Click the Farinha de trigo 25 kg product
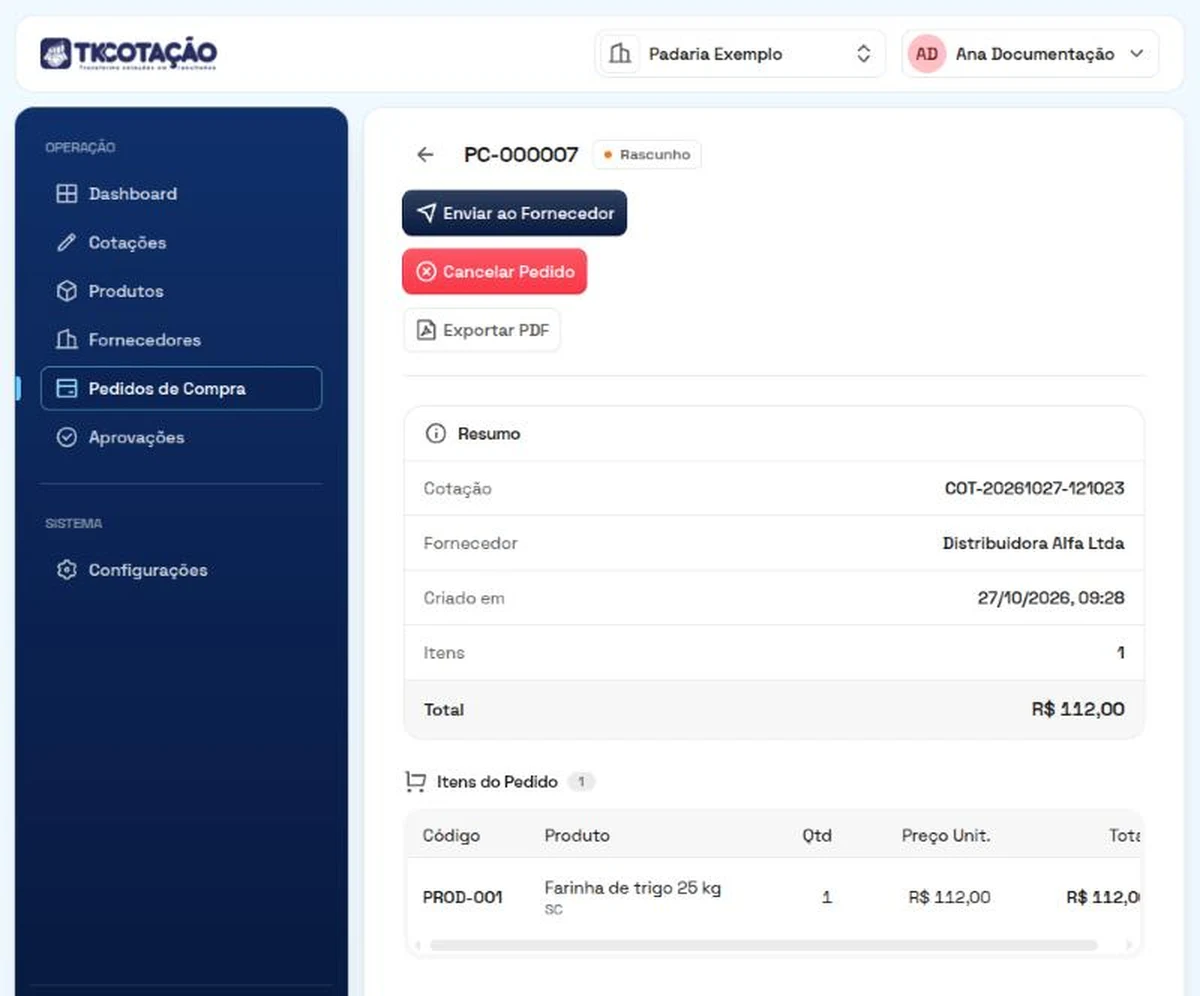This screenshot has width=1200, height=996. coord(632,888)
